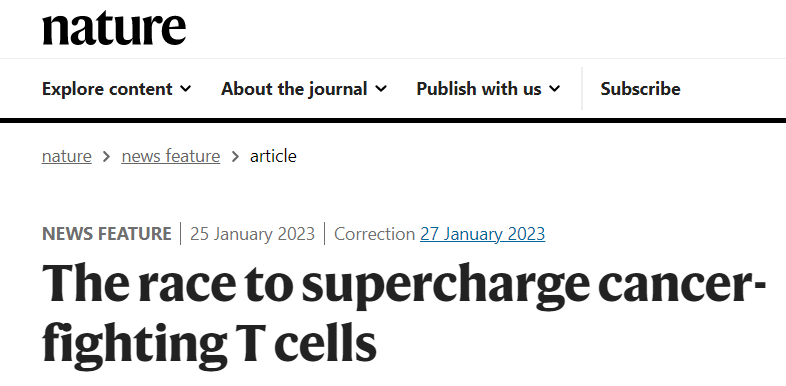This screenshot has width=786, height=386.
Task: Click breadcrumb arrow before article
Action: (x=235, y=156)
